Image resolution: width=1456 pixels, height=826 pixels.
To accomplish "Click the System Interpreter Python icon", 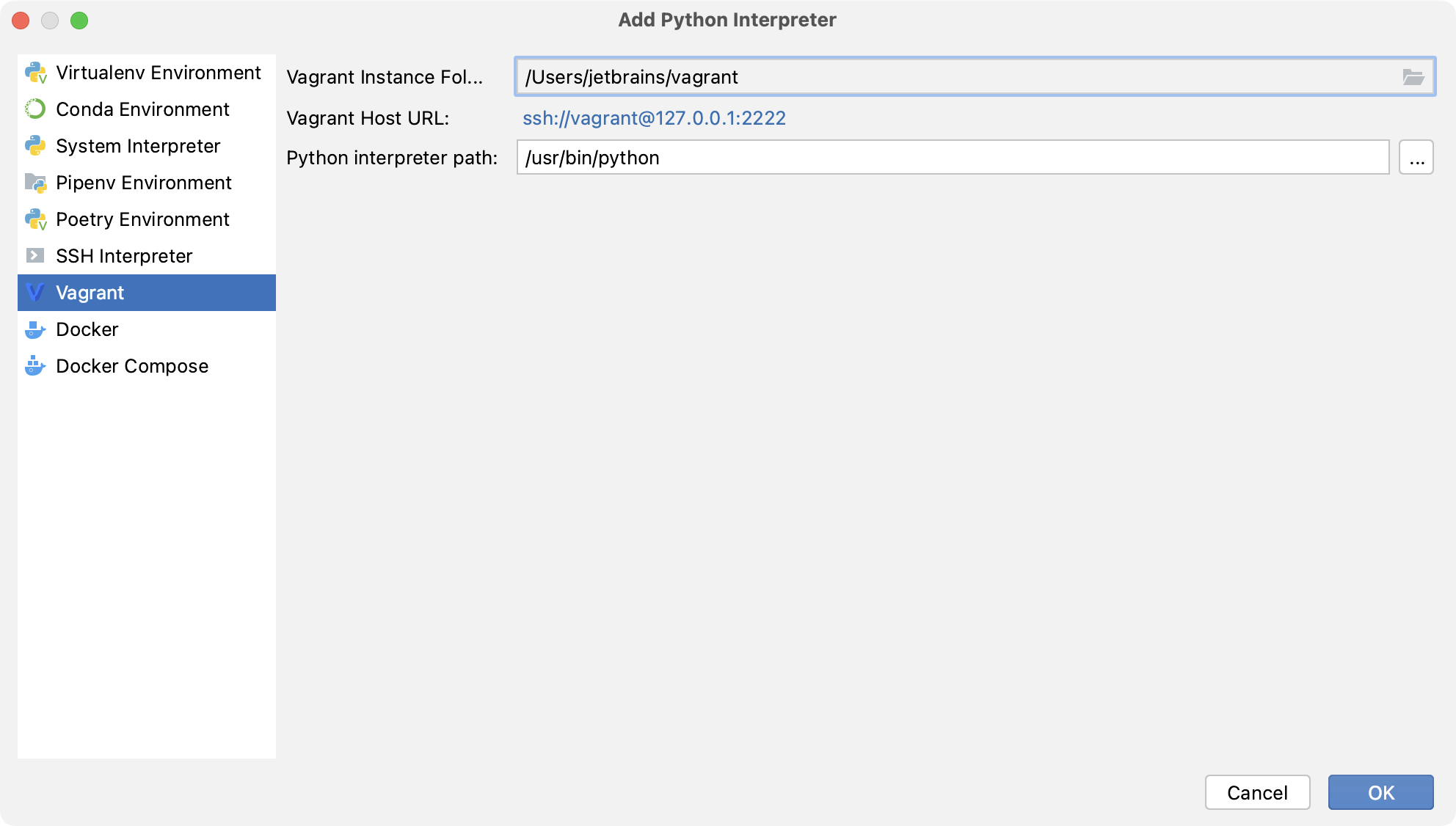I will 35,146.
